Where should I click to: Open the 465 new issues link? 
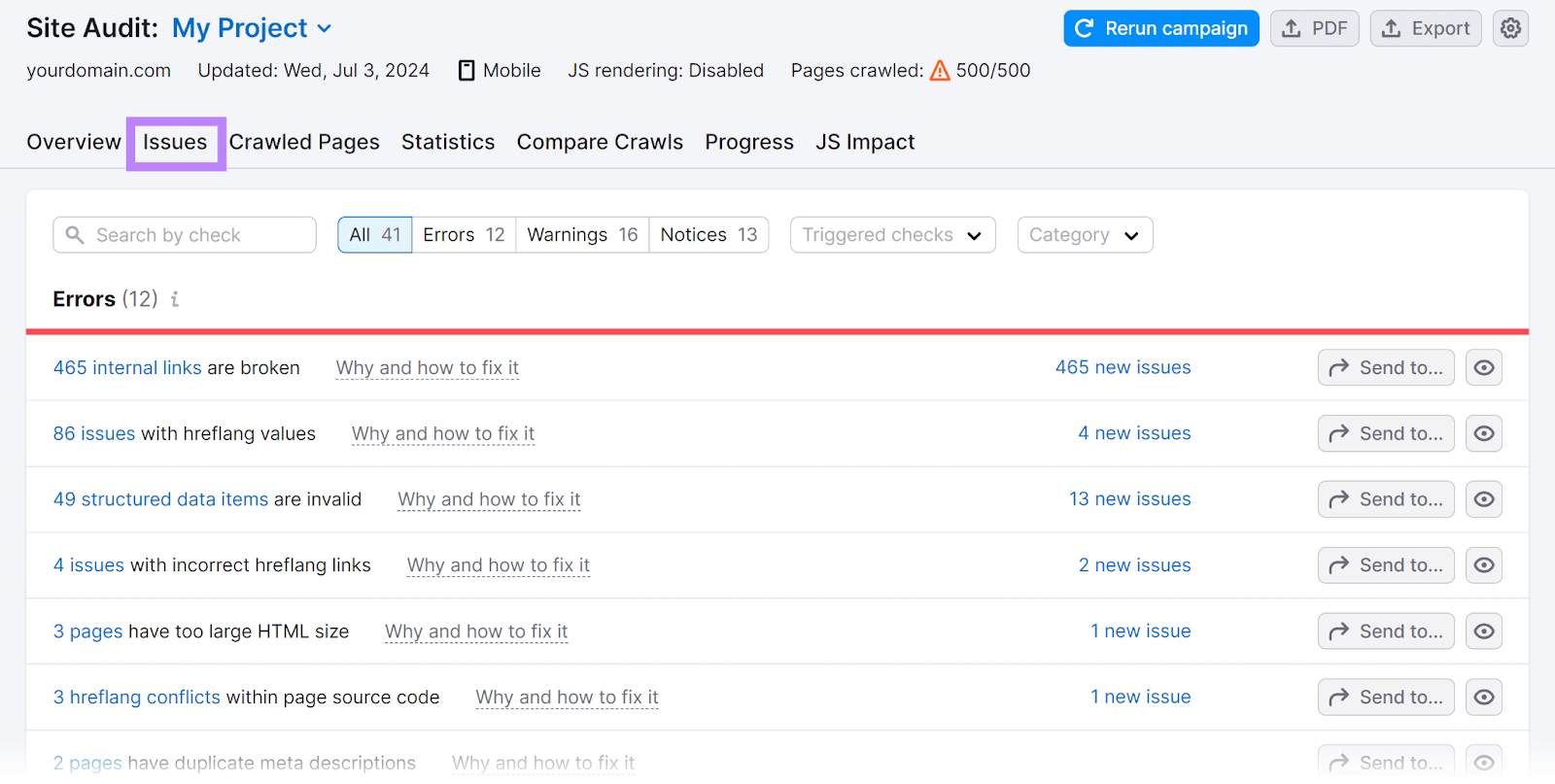[1123, 367]
